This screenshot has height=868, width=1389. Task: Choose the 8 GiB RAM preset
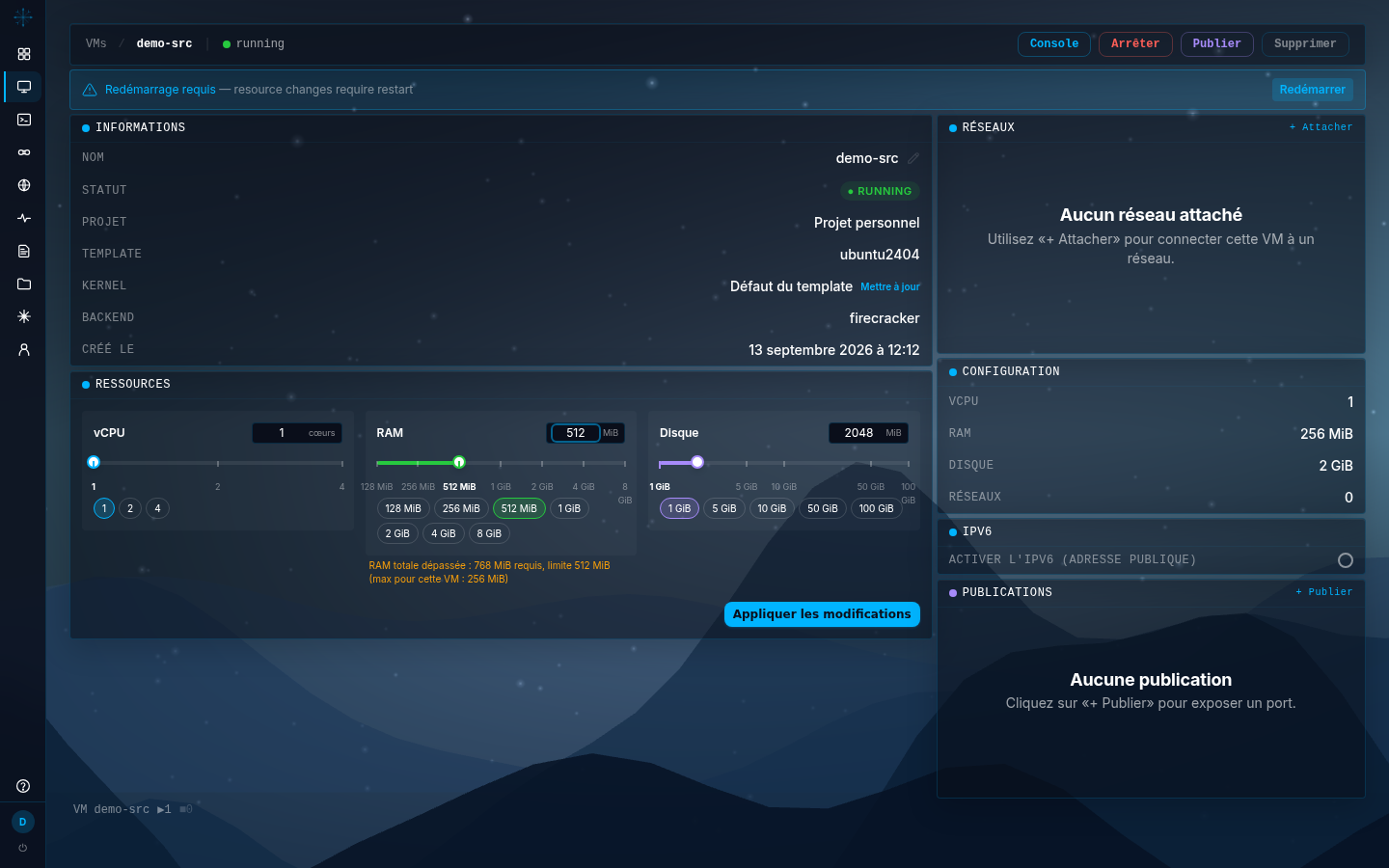(x=489, y=533)
